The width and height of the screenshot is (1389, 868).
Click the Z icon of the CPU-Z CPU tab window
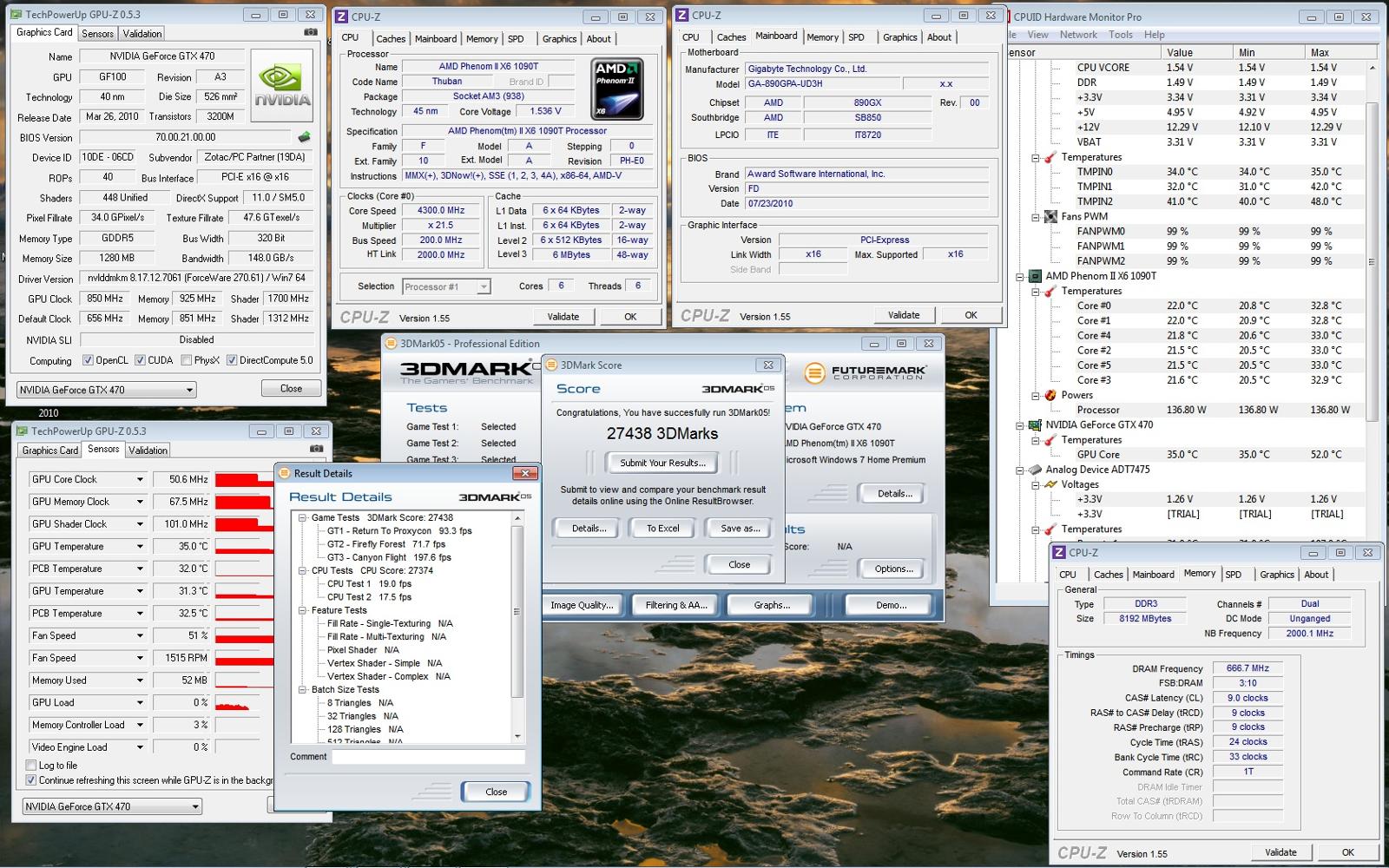pyautogui.click(x=341, y=16)
